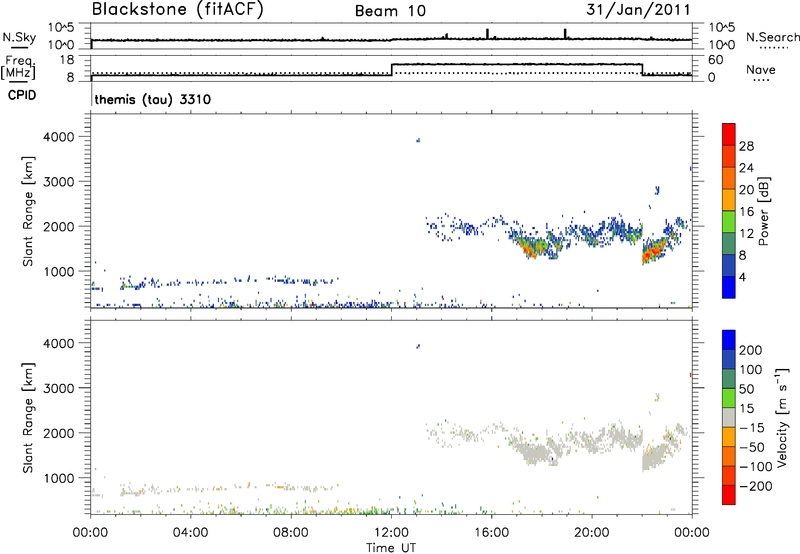The height and width of the screenshot is (554, 800).
Task: Click the 12:00 time tick label
Action: pos(391,533)
